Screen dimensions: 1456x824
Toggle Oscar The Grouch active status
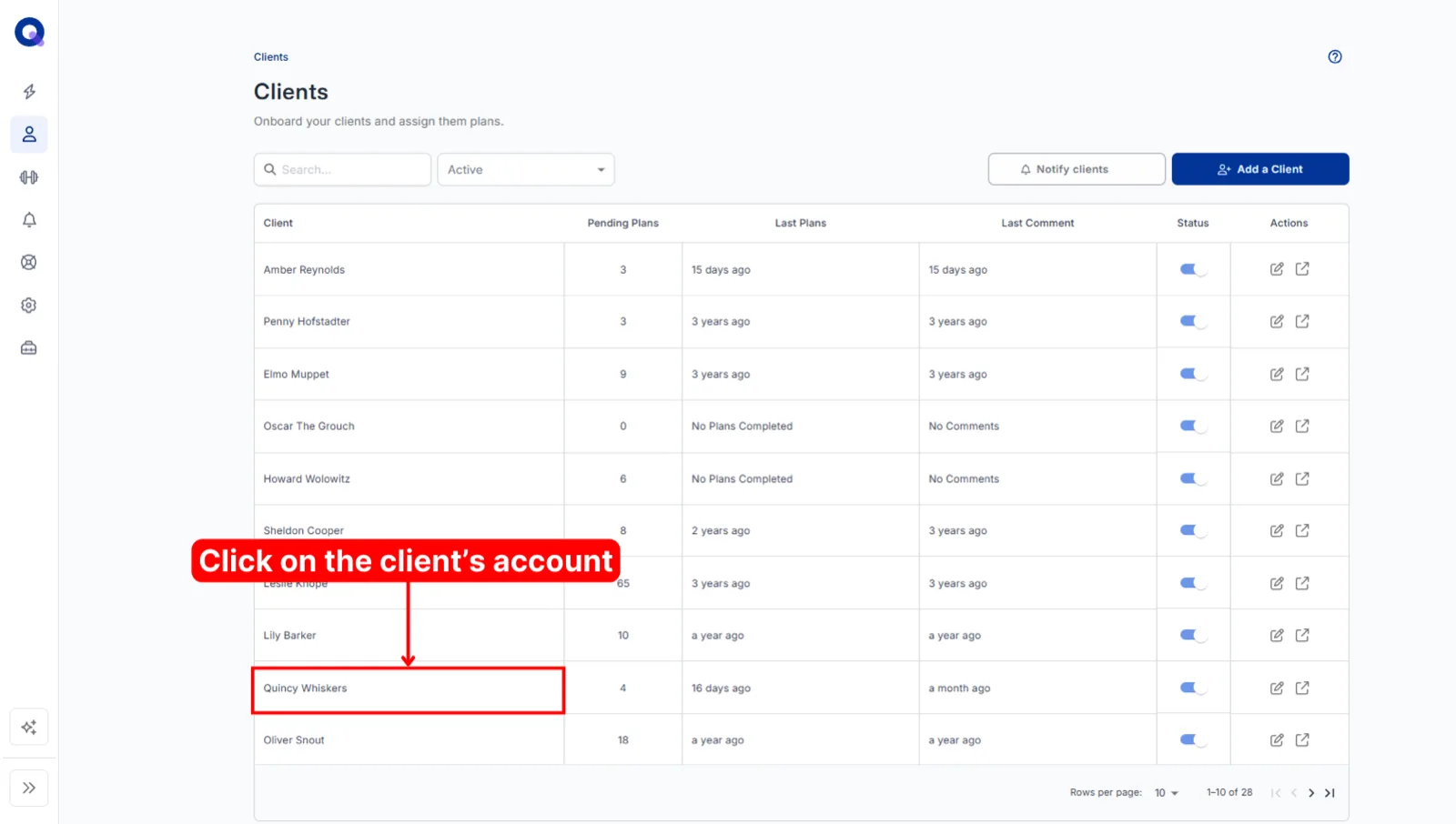tap(1193, 426)
